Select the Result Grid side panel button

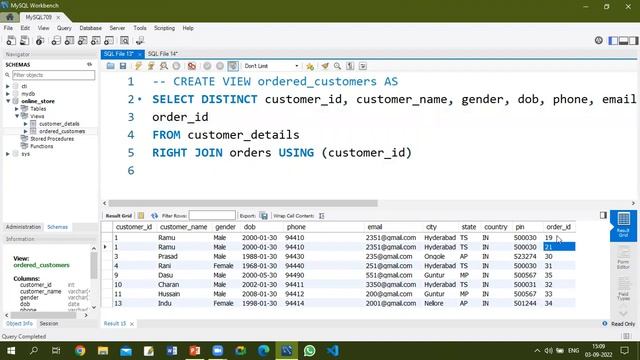[x=623, y=226]
